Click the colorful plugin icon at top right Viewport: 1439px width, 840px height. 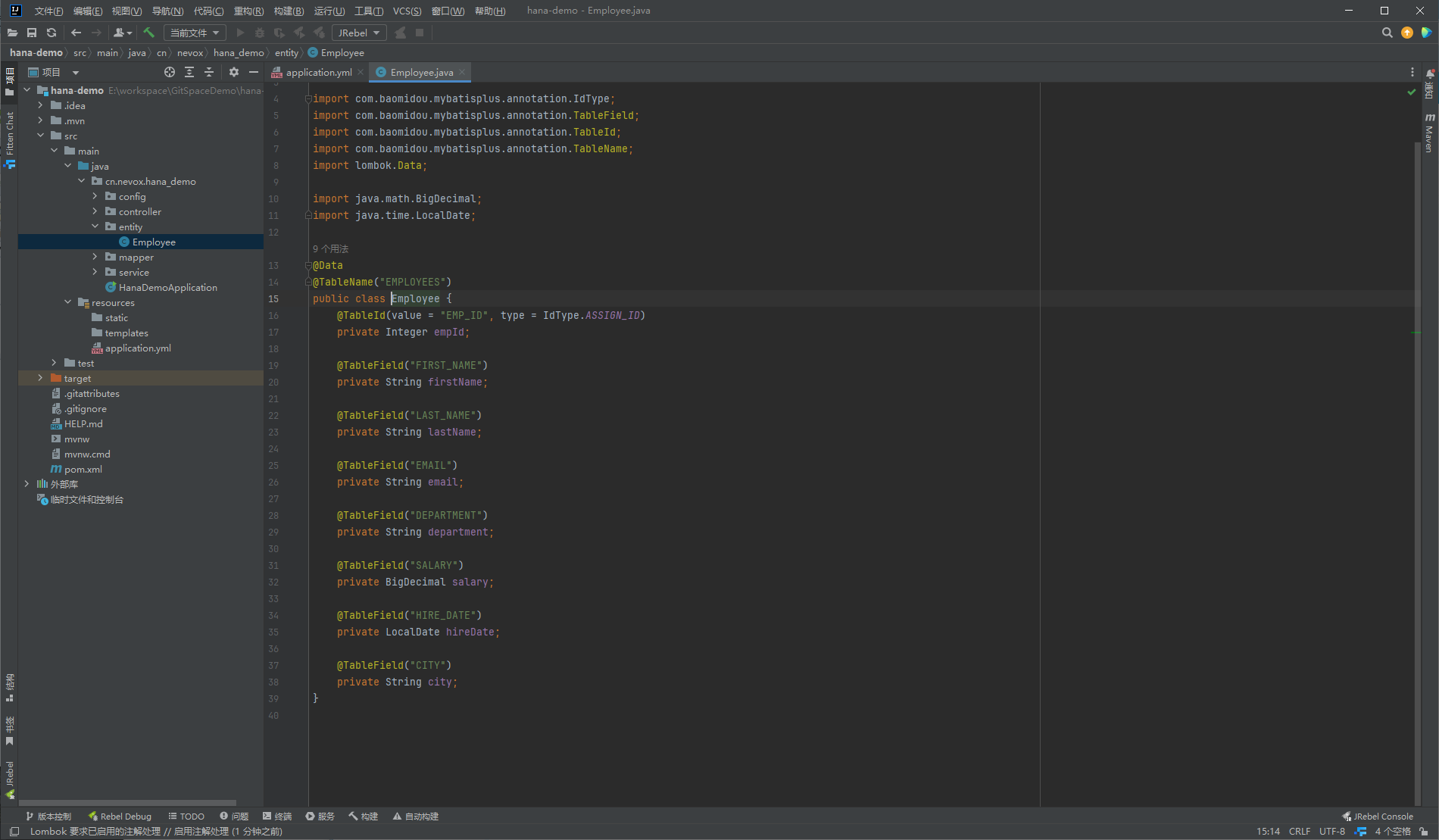point(1427,33)
